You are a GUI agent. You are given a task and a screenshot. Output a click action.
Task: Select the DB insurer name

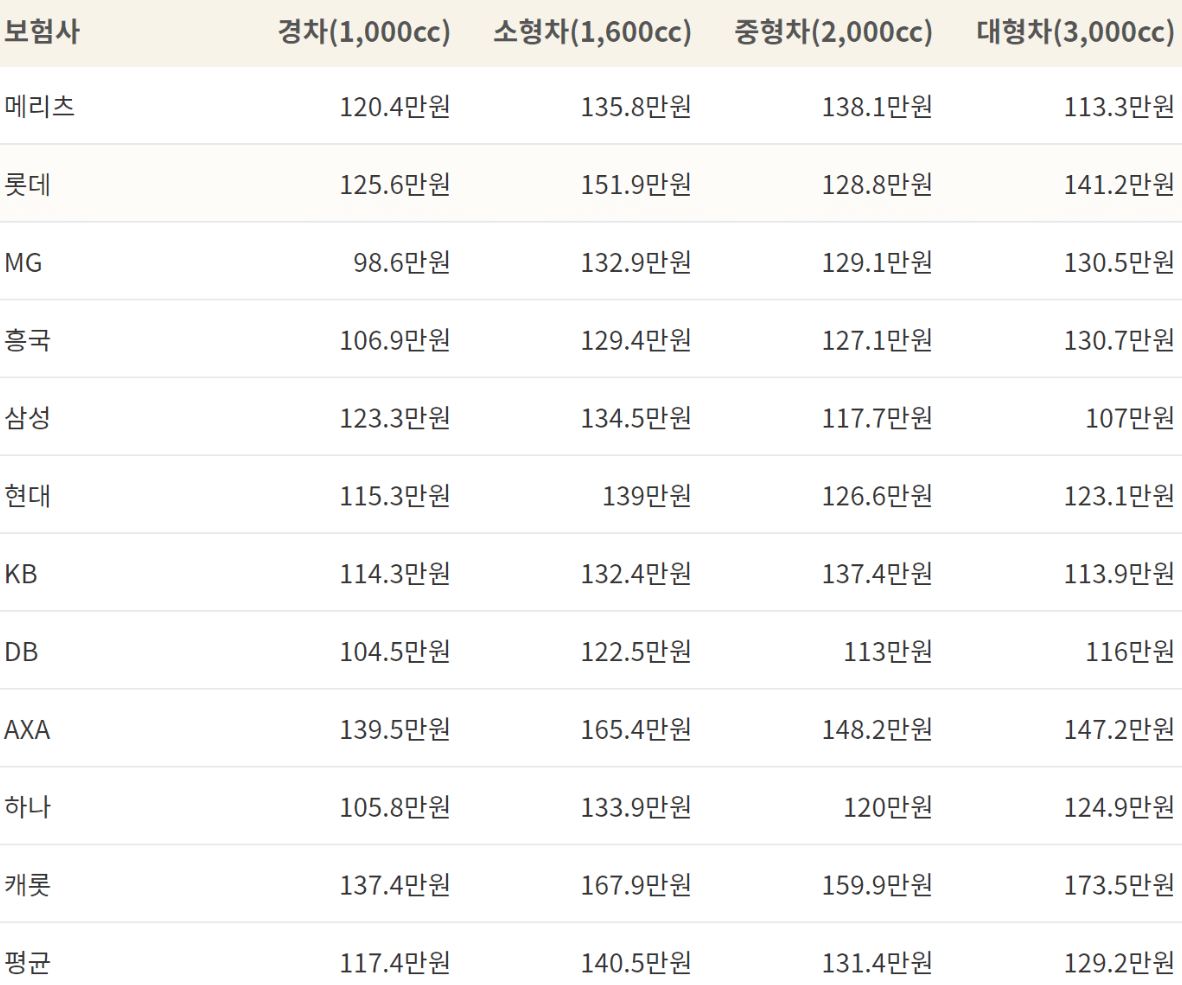click(x=21, y=651)
